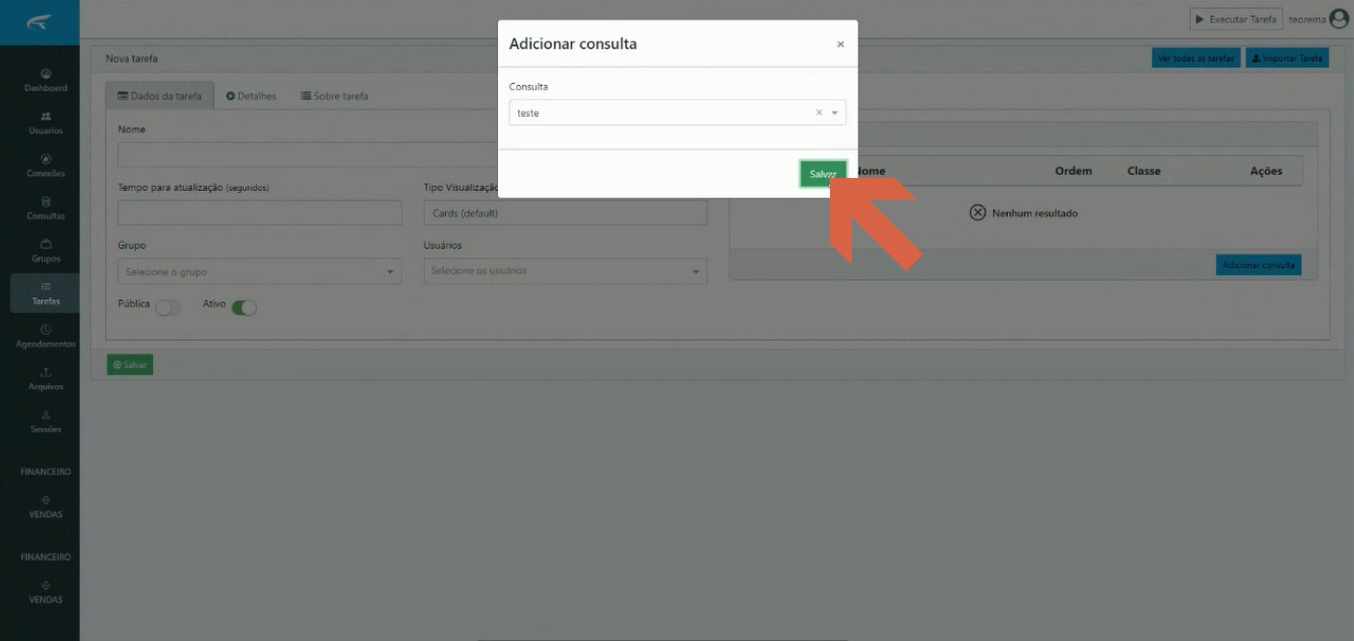Switch to the Sobre tarefa tab

(x=334, y=96)
